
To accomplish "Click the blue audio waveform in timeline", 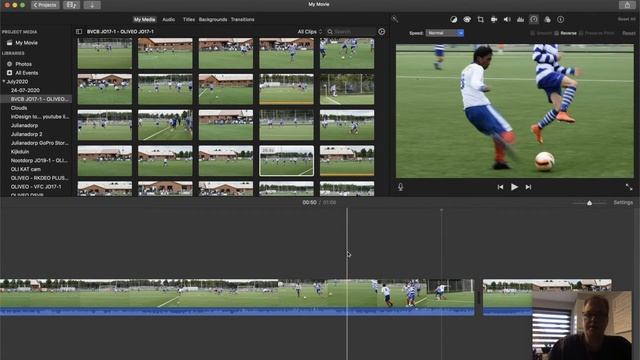I will (237, 312).
